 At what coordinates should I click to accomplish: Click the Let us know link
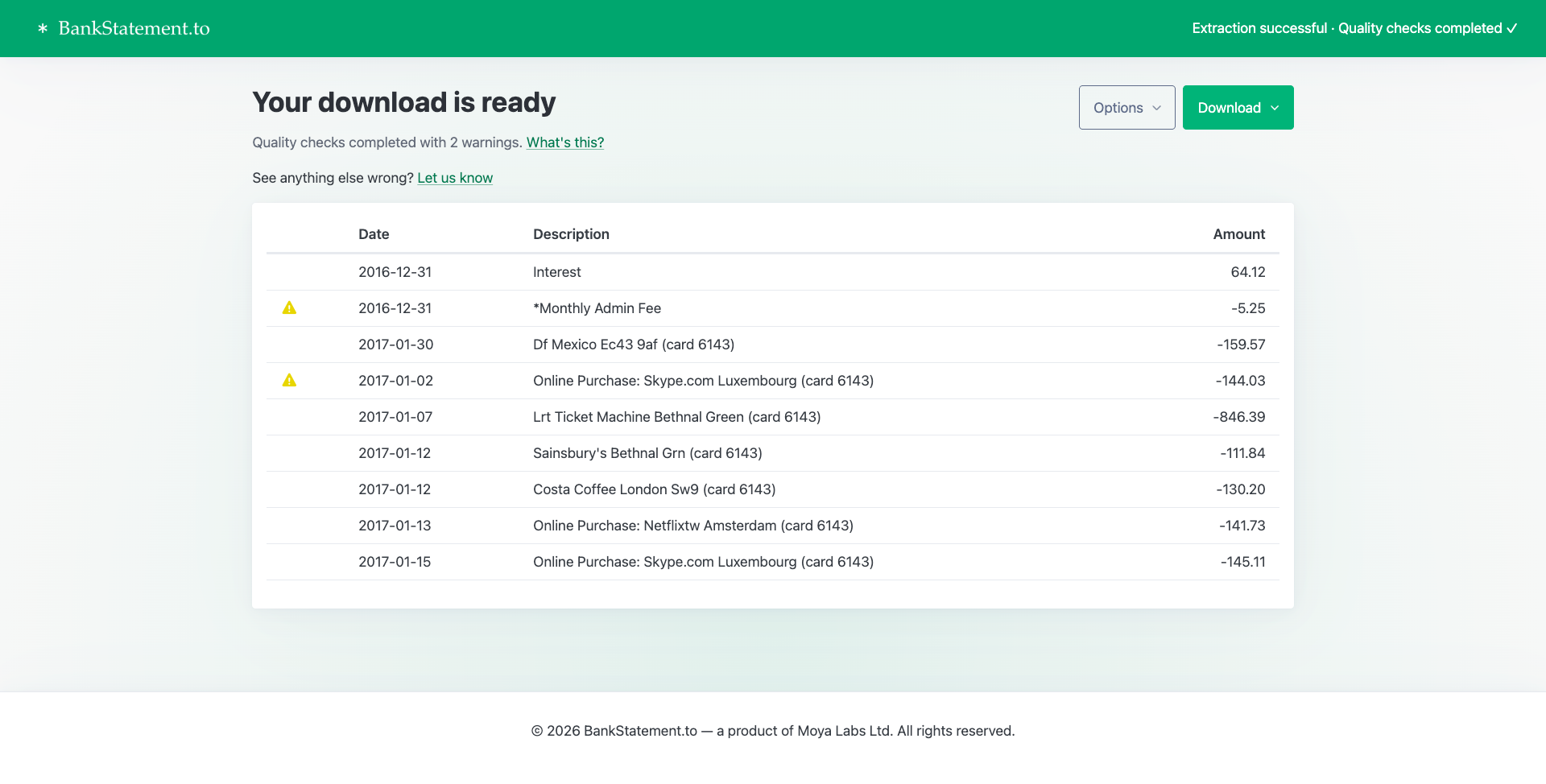[455, 178]
